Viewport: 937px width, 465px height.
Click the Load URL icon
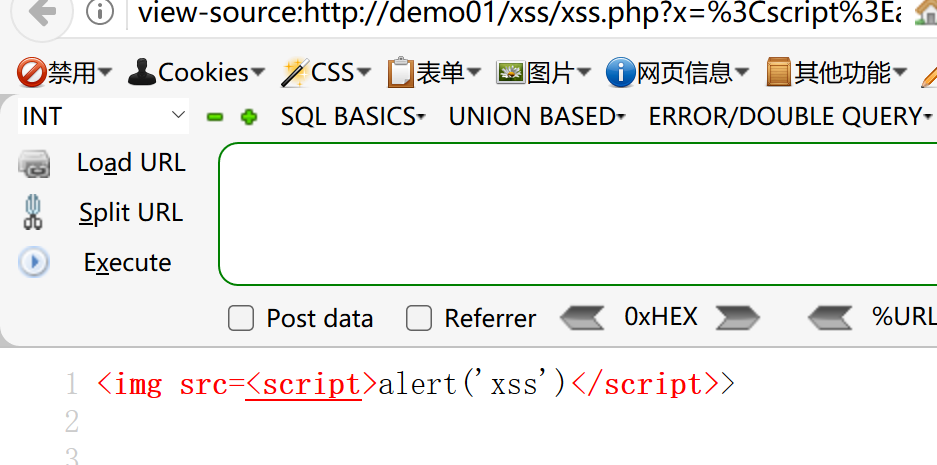[x=34, y=163]
